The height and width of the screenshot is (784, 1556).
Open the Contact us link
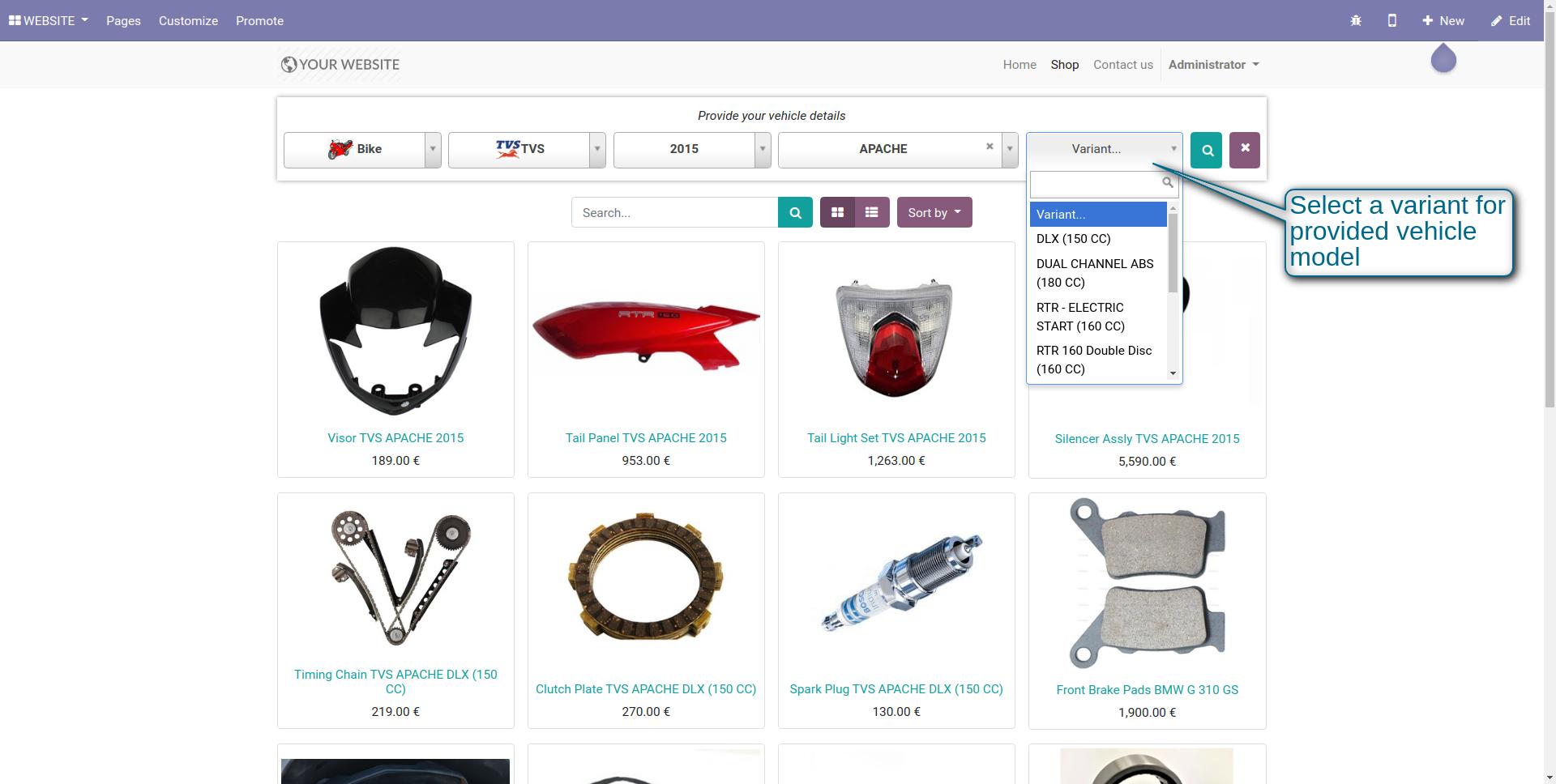(x=1122, y=64)
